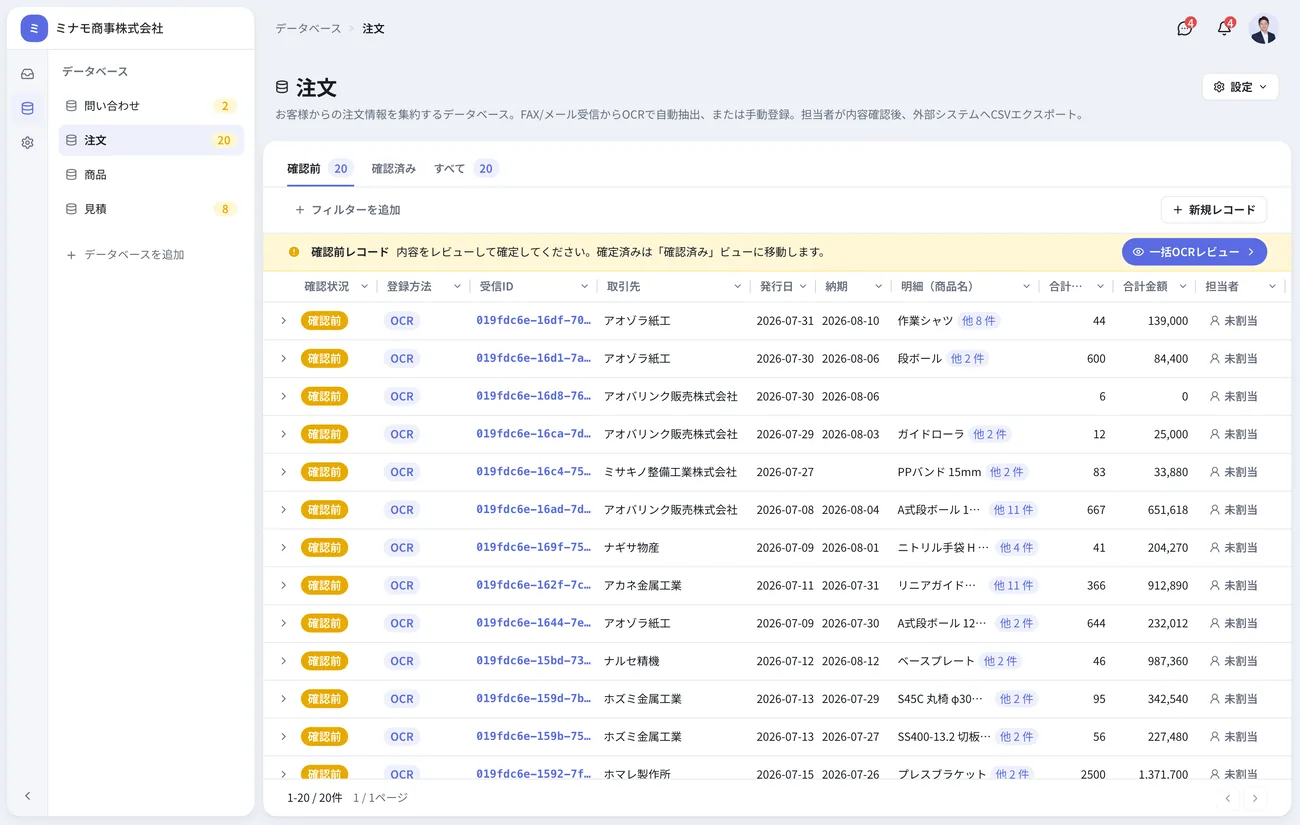Open the user avatar profile menu
1300x825 pixels.
point(1264,29)
